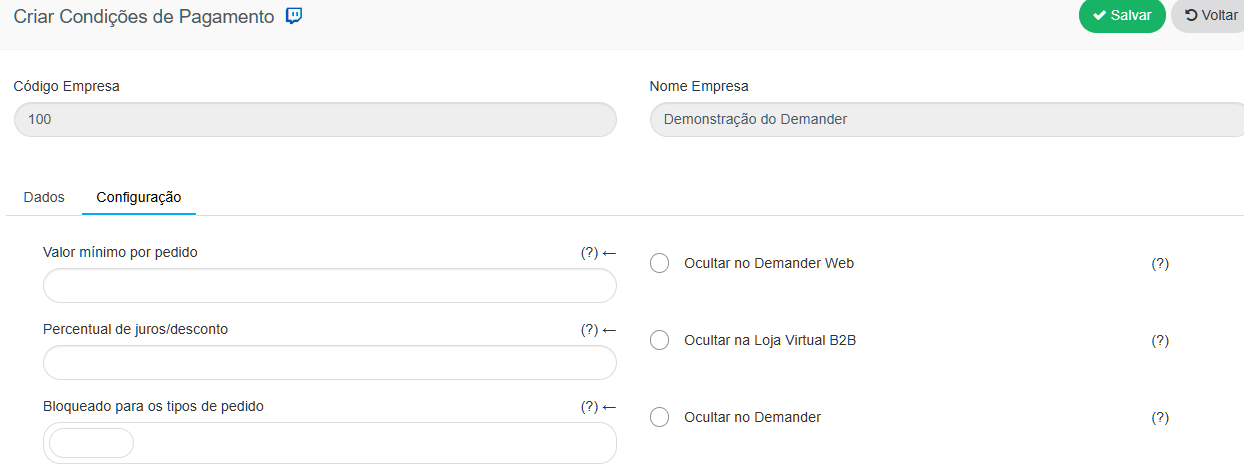1244x464 pixels.
Task: Click the green Salvar button
Action: [1122, 16]
